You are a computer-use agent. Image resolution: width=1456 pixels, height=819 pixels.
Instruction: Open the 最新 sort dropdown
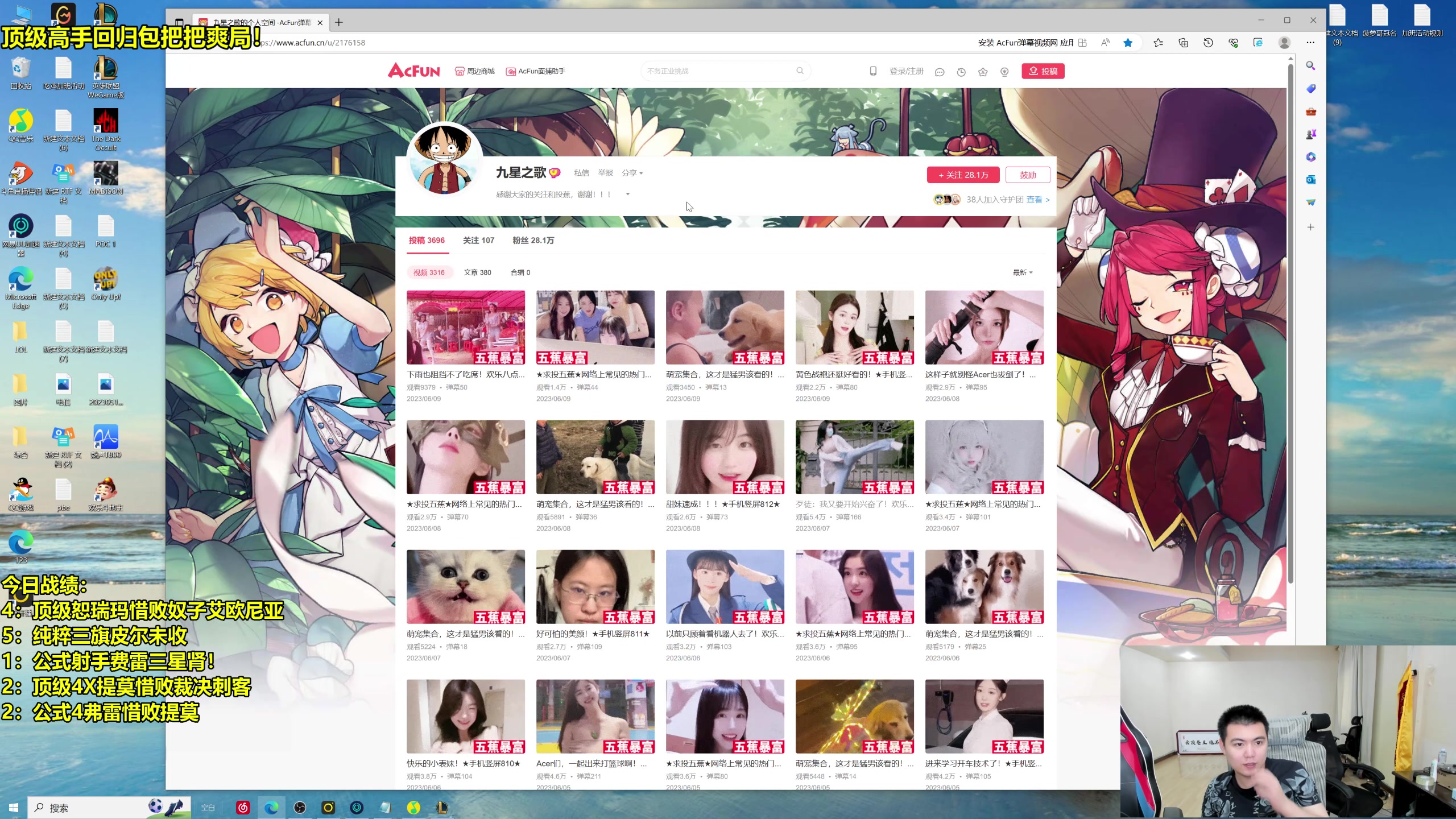pos(1022,272)
